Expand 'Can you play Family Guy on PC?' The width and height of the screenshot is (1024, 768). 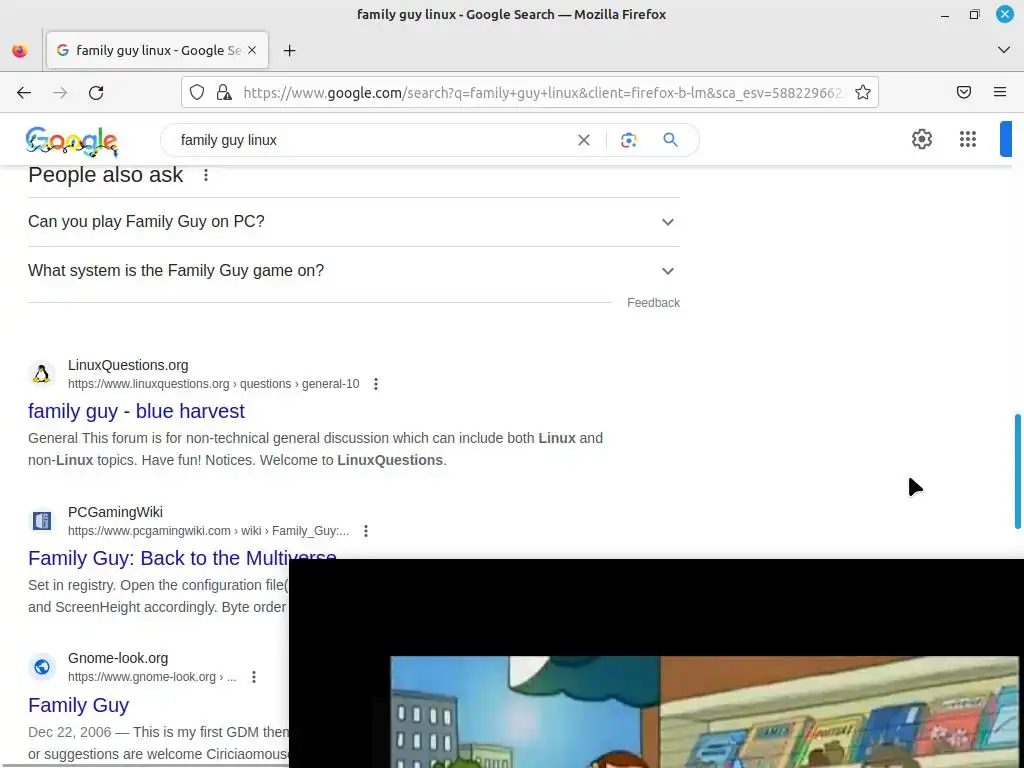pos(354,222)
